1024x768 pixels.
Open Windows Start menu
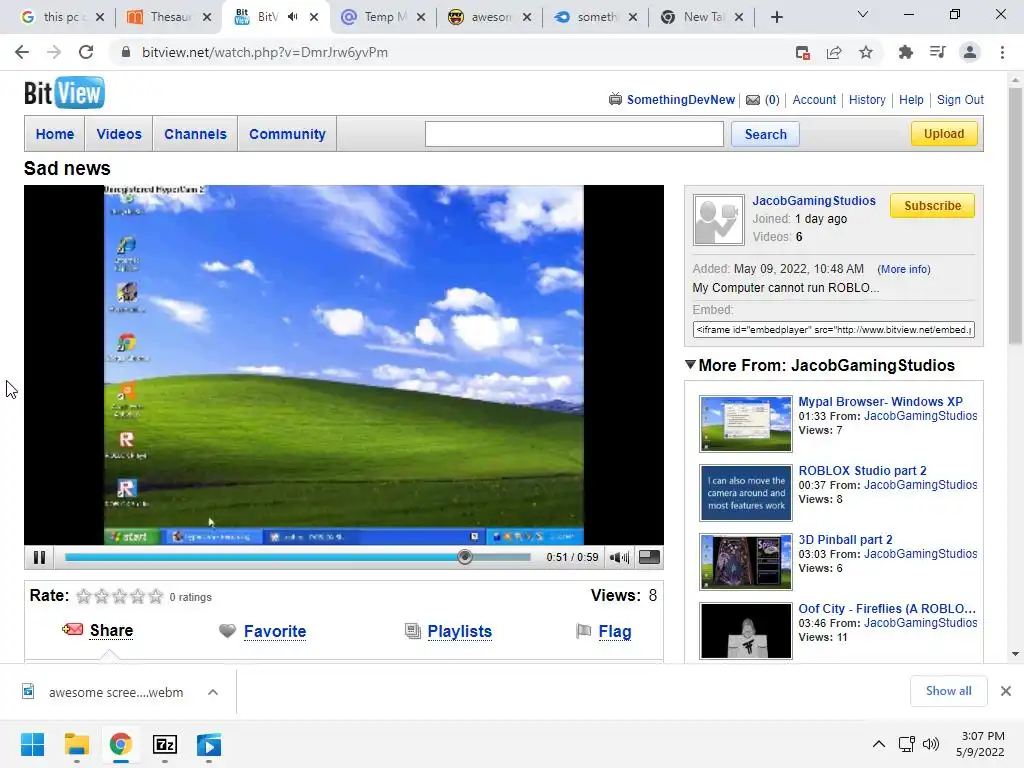click(32, 744)
